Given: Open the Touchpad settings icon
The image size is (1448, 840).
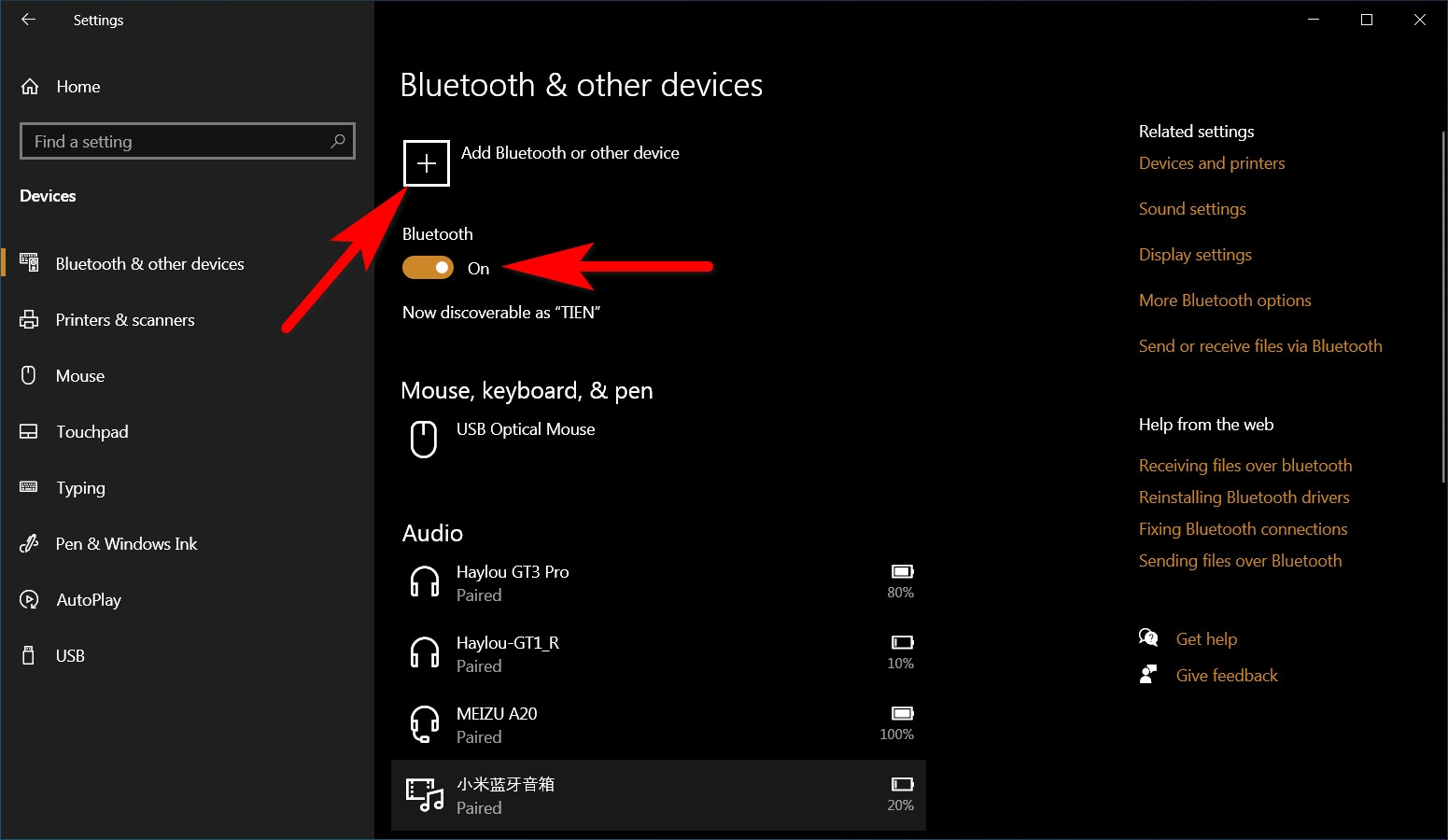Looking at the screenshot, I should pyautogui.click(x=29, y=431).
